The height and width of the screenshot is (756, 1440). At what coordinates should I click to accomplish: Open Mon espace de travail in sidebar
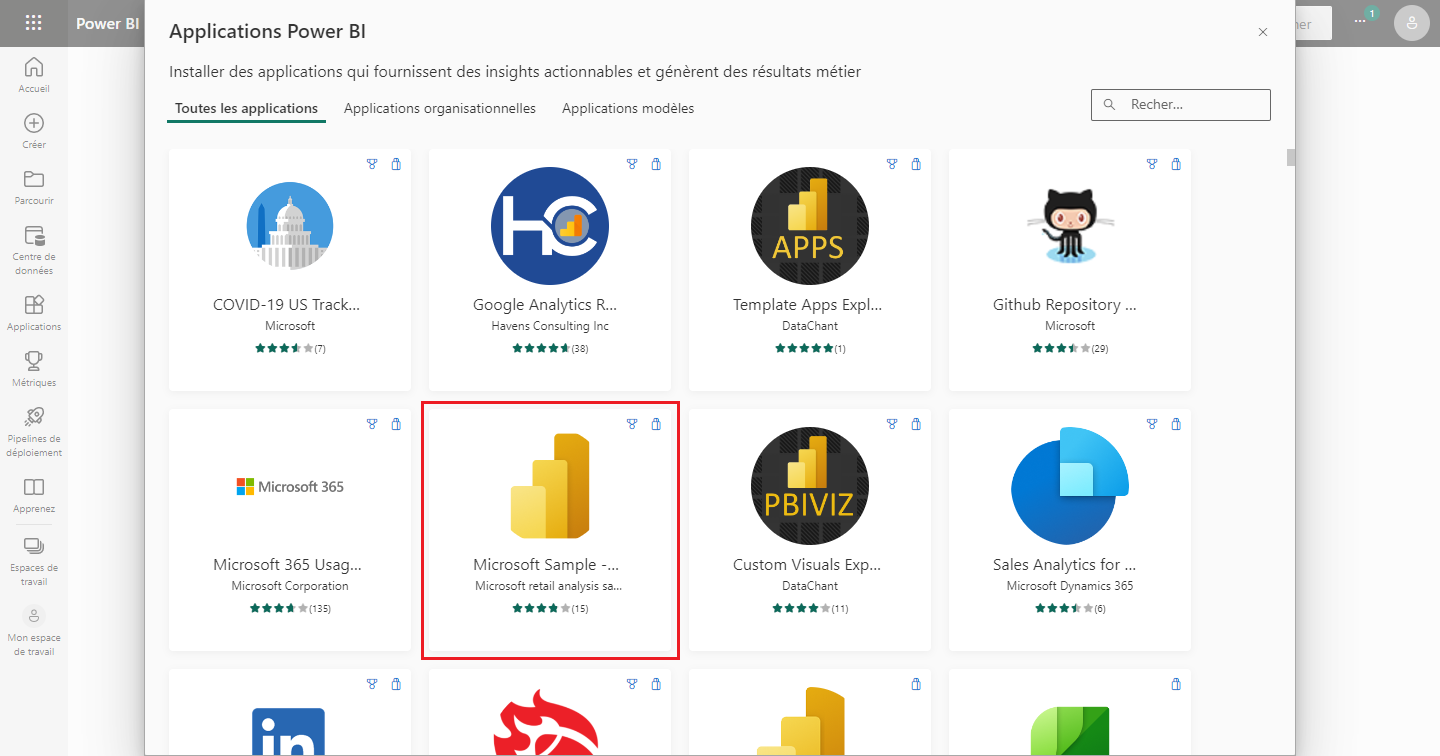(34, 631)
